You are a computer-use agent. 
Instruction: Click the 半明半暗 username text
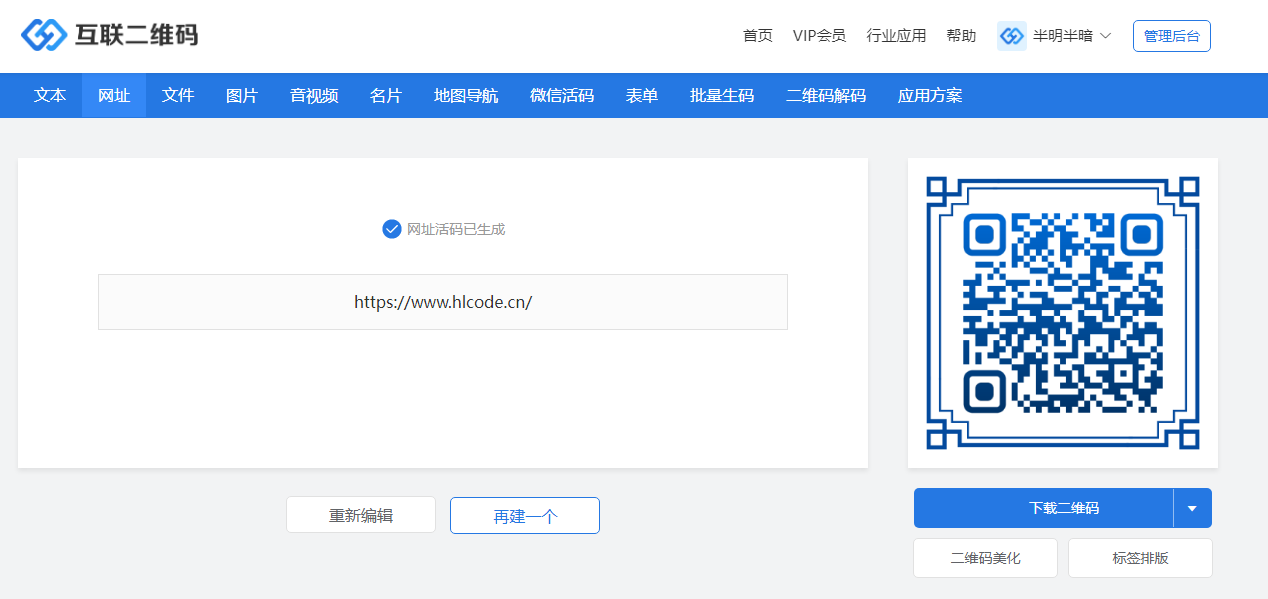1063,36
